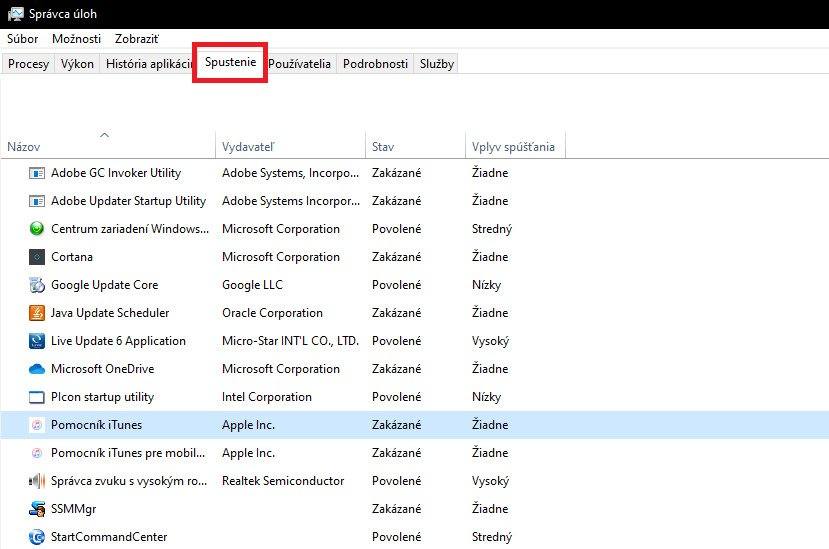Image resolution: width=829 pixels, height=549 pixels.
Task: Click the Adobe GC Invoker Utility icon
Action: coord(36,173)
